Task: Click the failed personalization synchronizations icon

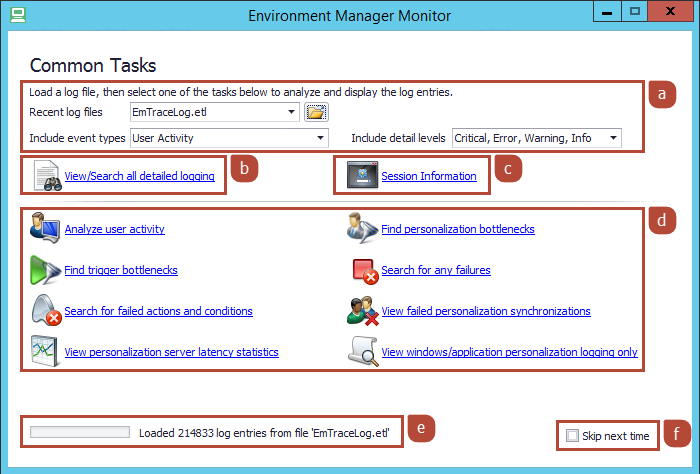Action: (x=361, y=311)
